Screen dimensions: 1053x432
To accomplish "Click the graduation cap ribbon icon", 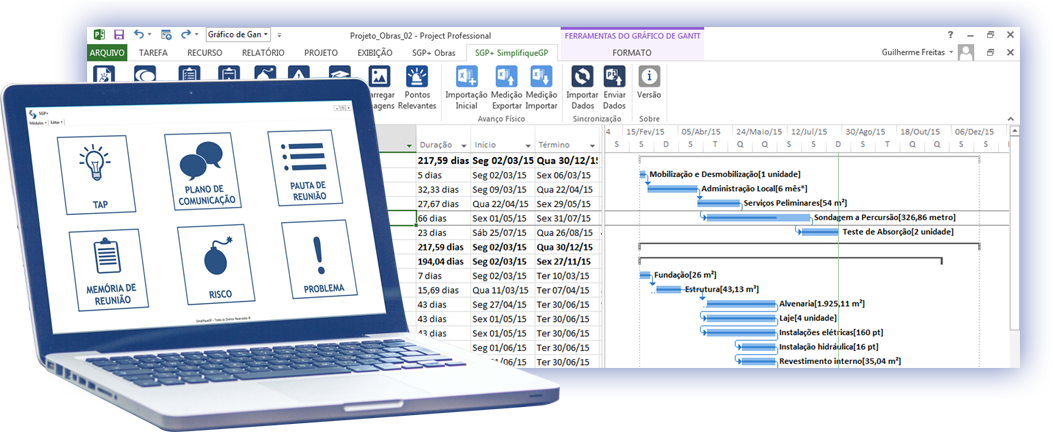I will point(340,73).
